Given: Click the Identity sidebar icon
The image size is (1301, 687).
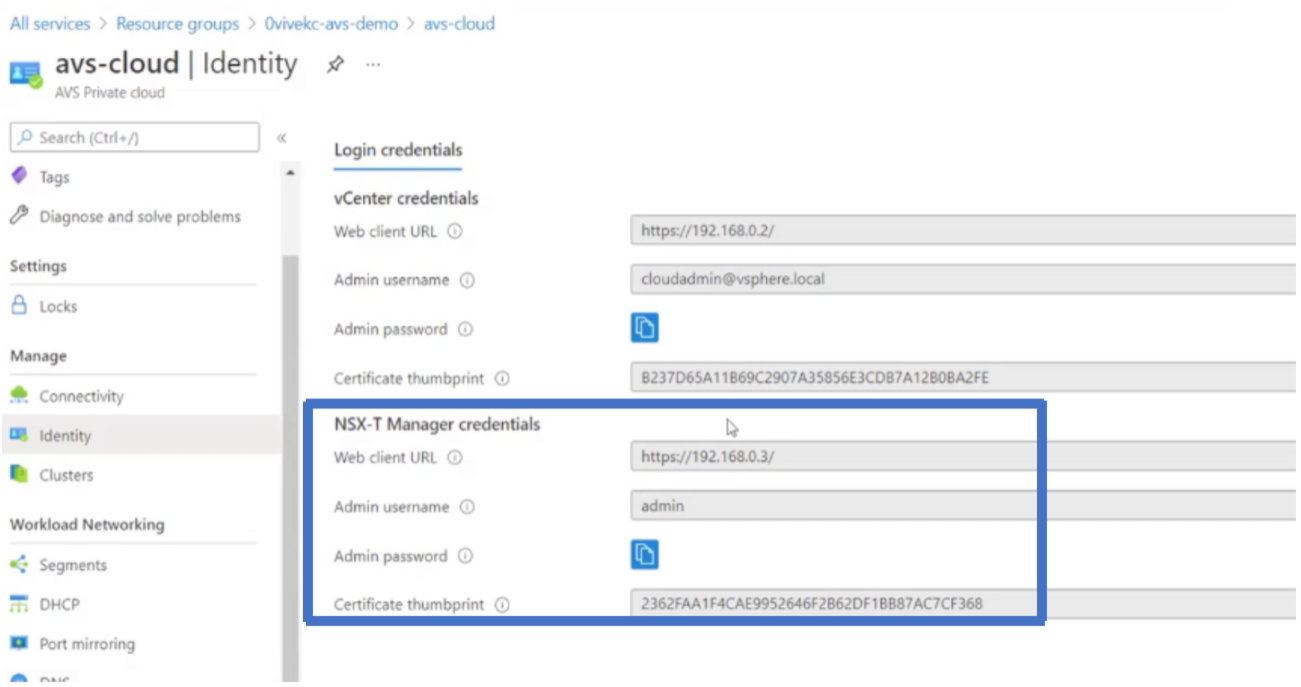Looking at the screenshot, I should (x=19, y=435).
